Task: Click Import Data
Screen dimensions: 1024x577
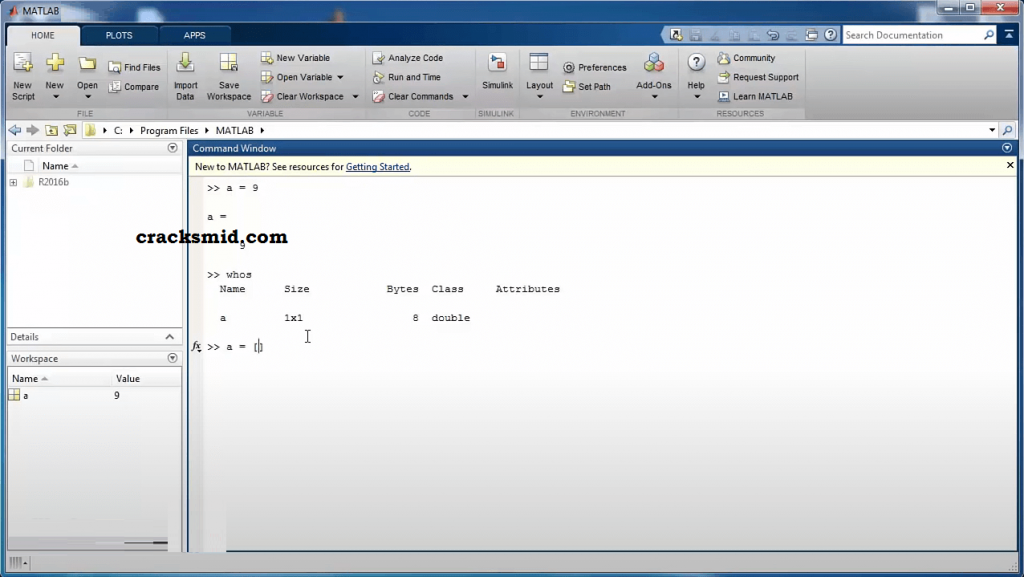Action: pyautogui.click(x=185, y=76)
